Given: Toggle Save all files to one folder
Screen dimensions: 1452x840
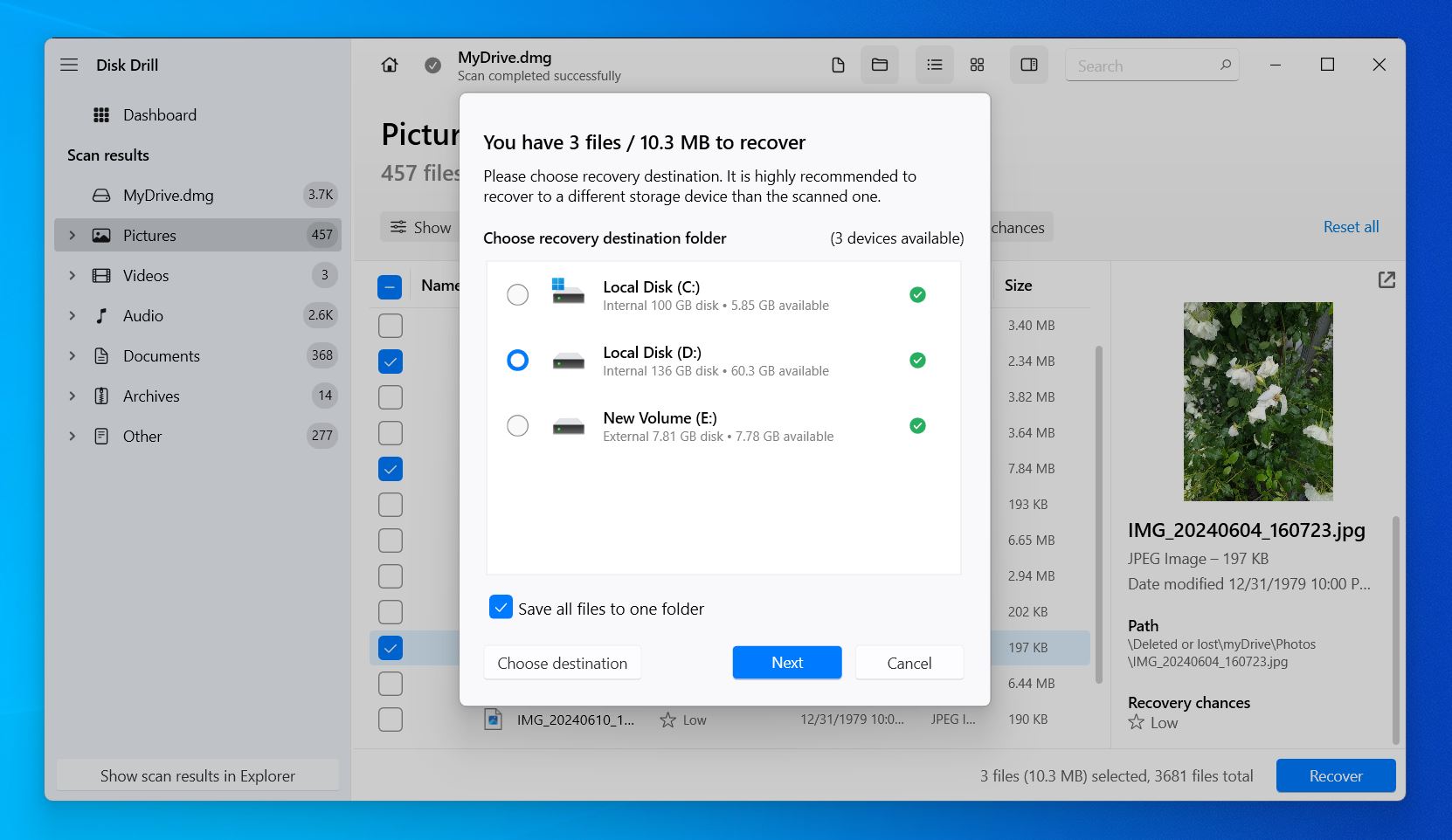Looking at the screenshot, I should [501, 608].
